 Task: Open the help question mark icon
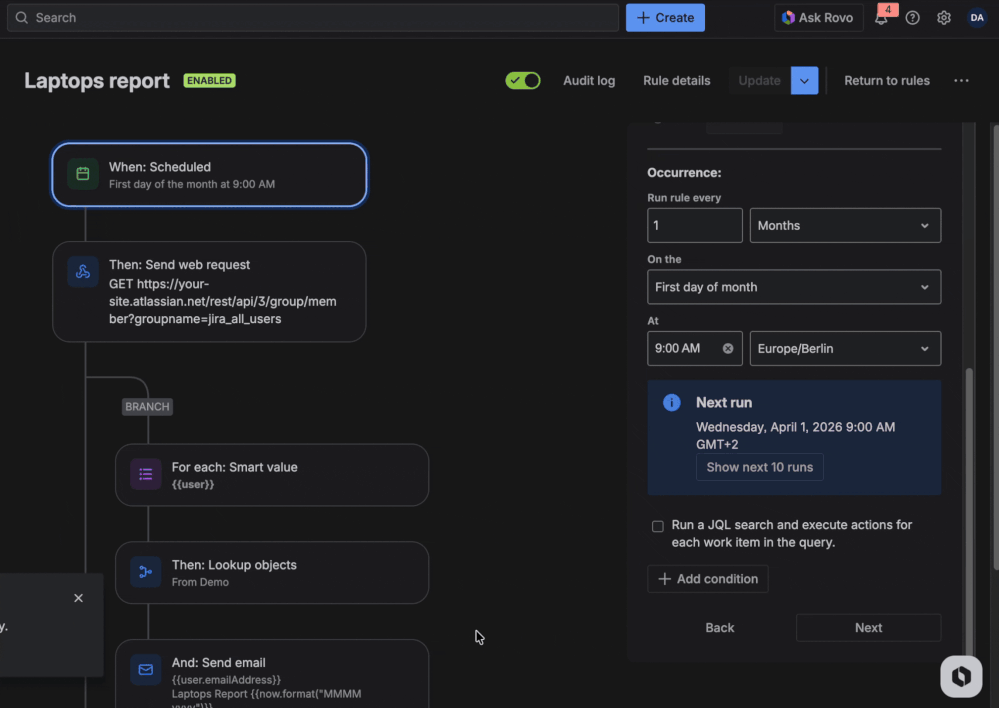[912, 18]
